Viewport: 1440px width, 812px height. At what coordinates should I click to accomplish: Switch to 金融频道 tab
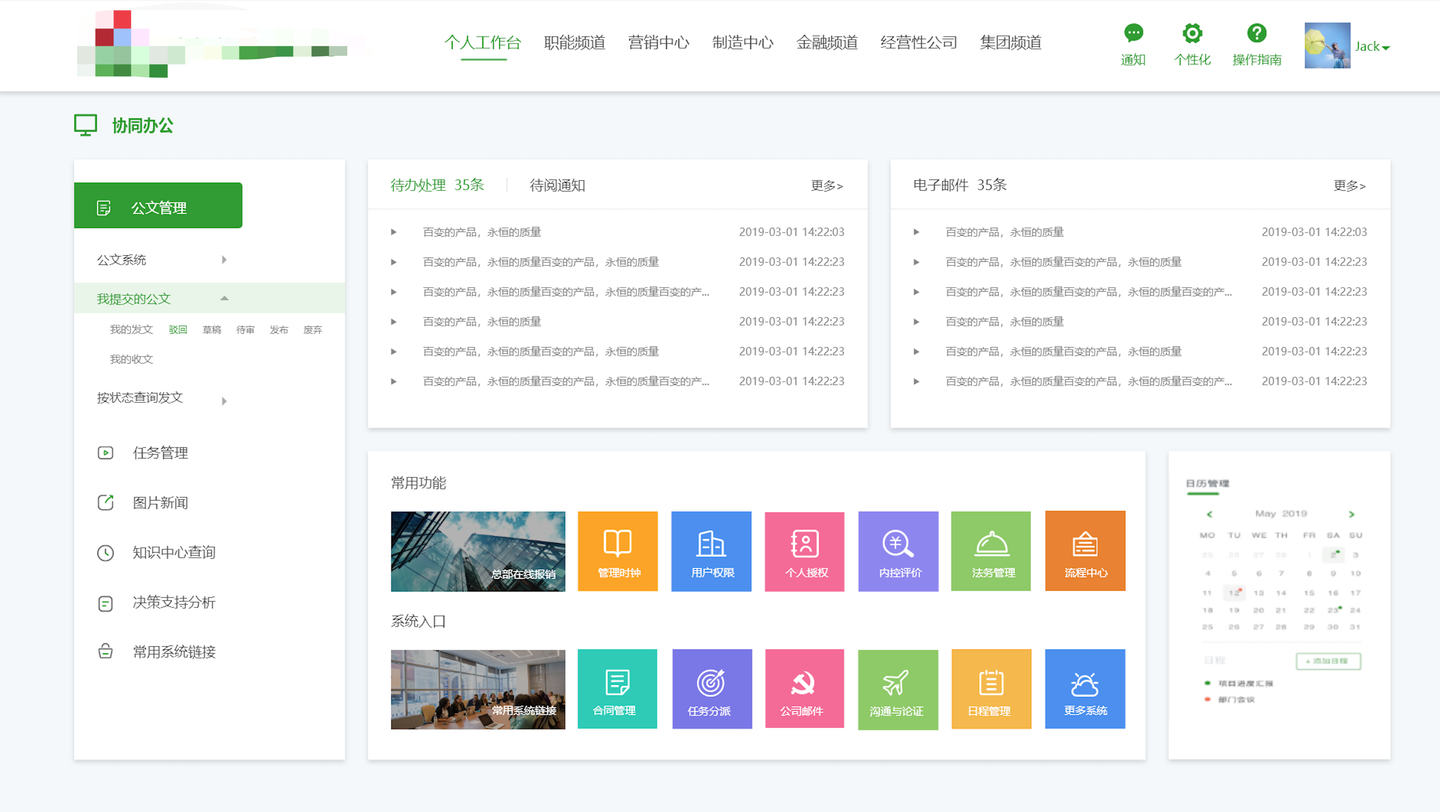(827, 42)
